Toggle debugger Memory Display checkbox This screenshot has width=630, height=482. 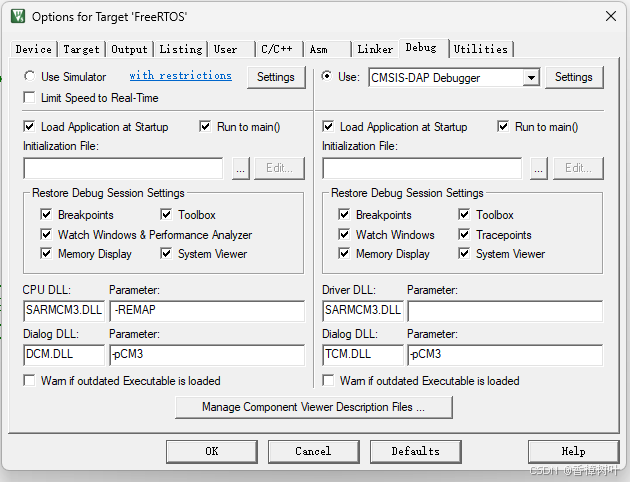(344, 253)
